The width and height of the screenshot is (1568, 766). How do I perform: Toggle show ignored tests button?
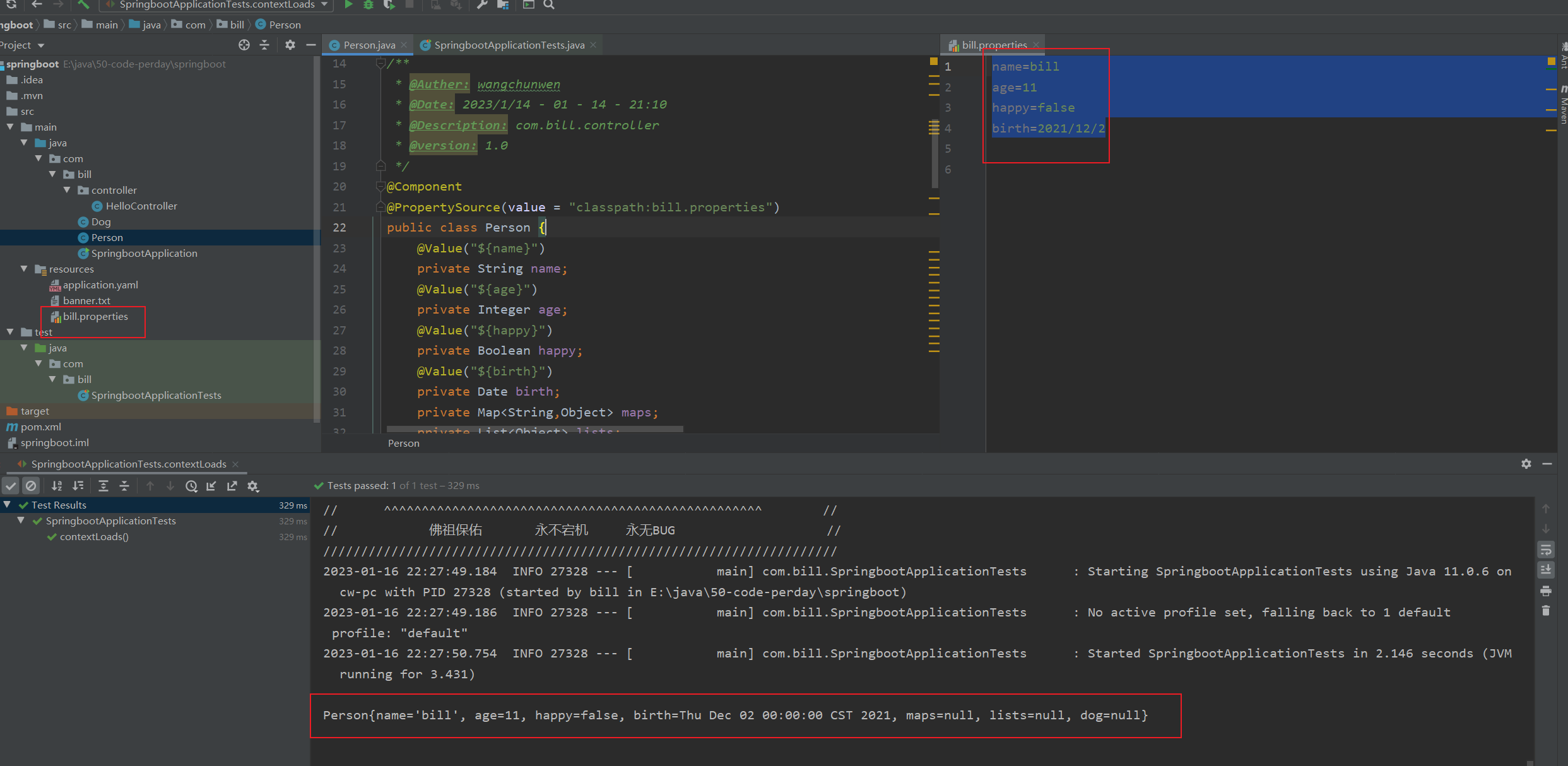pyautogui.click(x=31, y=486)
